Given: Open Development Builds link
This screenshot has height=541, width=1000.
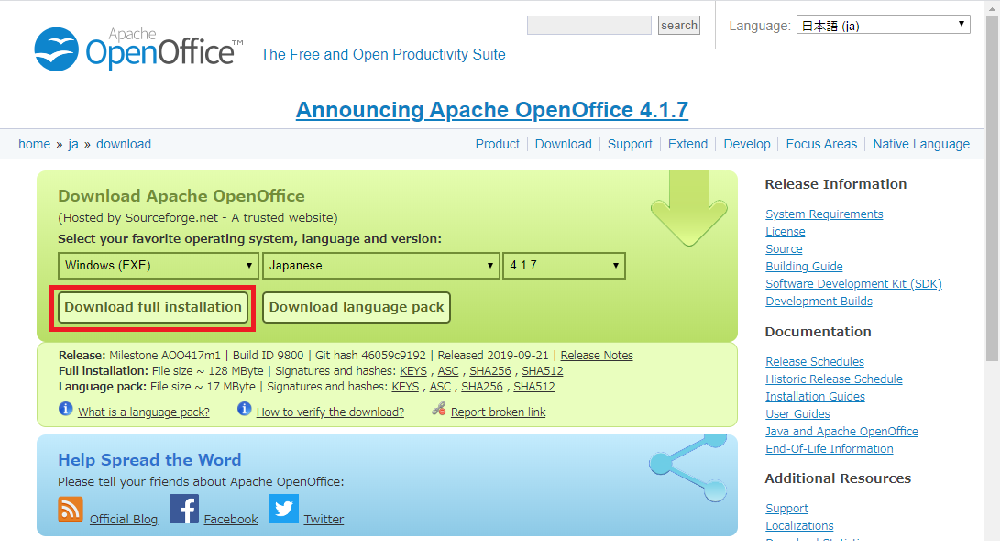Looking at the screenshot, I should point(819,301).
